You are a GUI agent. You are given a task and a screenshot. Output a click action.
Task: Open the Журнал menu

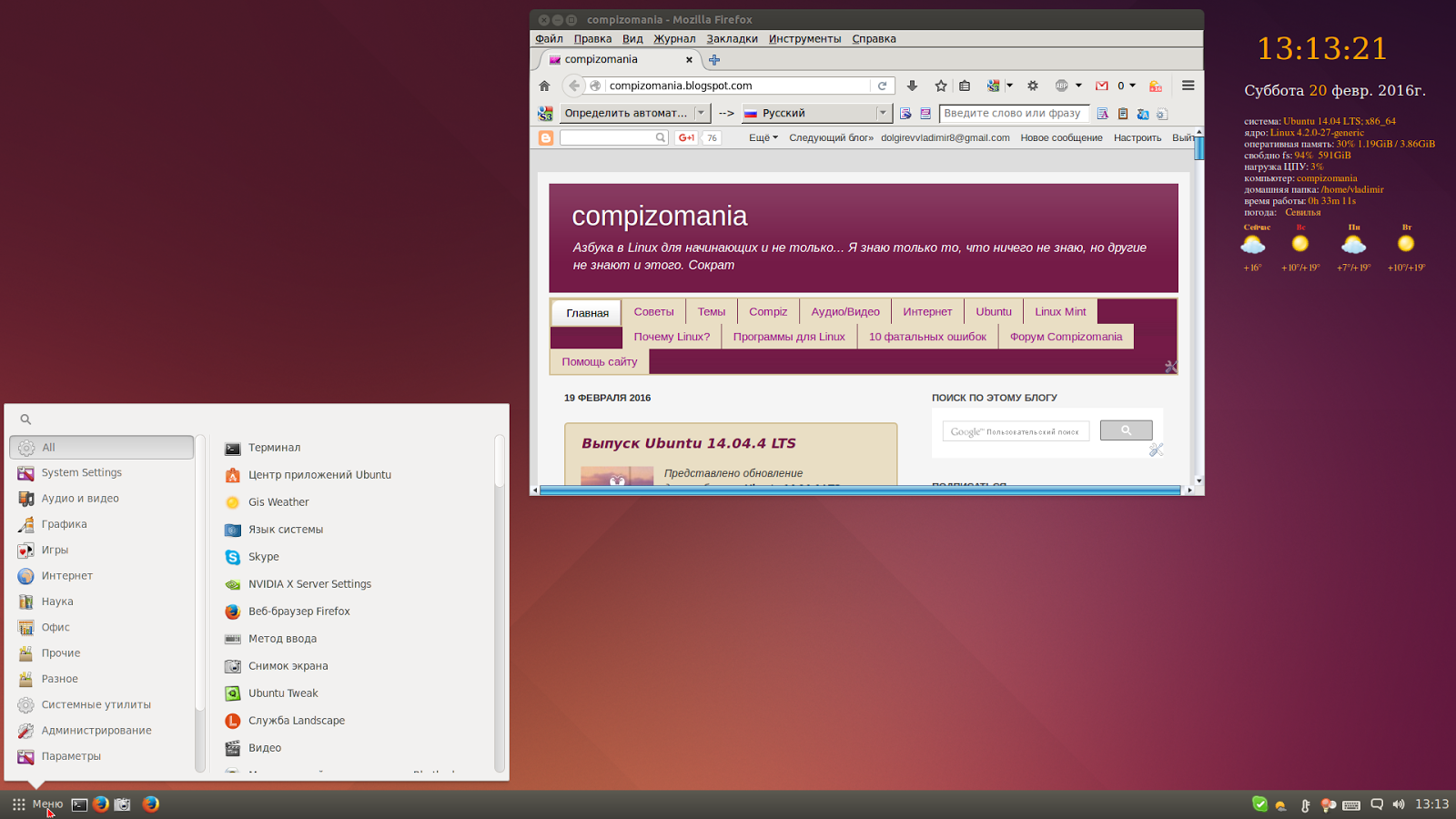tap(674, 39)
